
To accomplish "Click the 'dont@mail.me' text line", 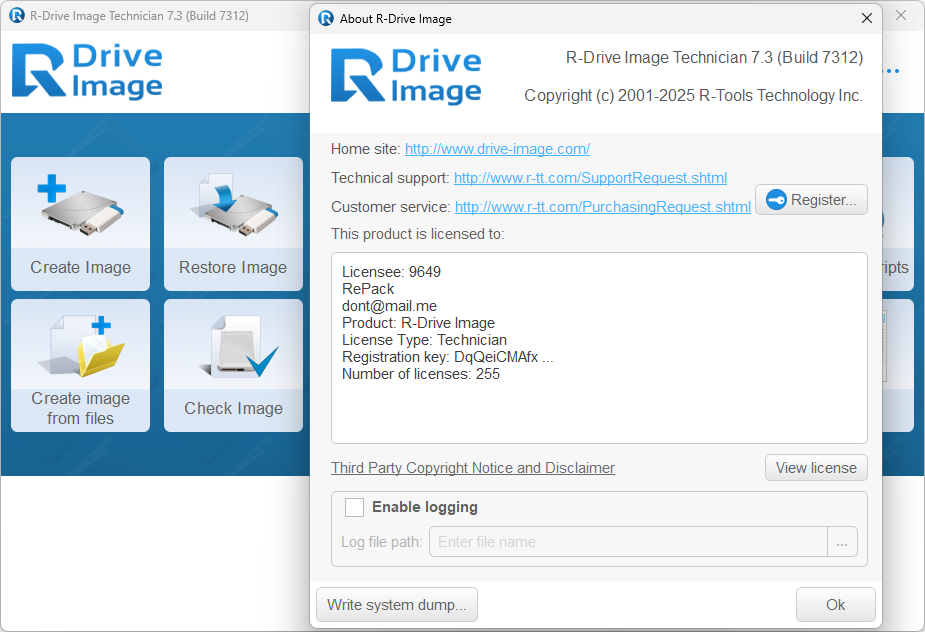I will (x=389, y=306).
